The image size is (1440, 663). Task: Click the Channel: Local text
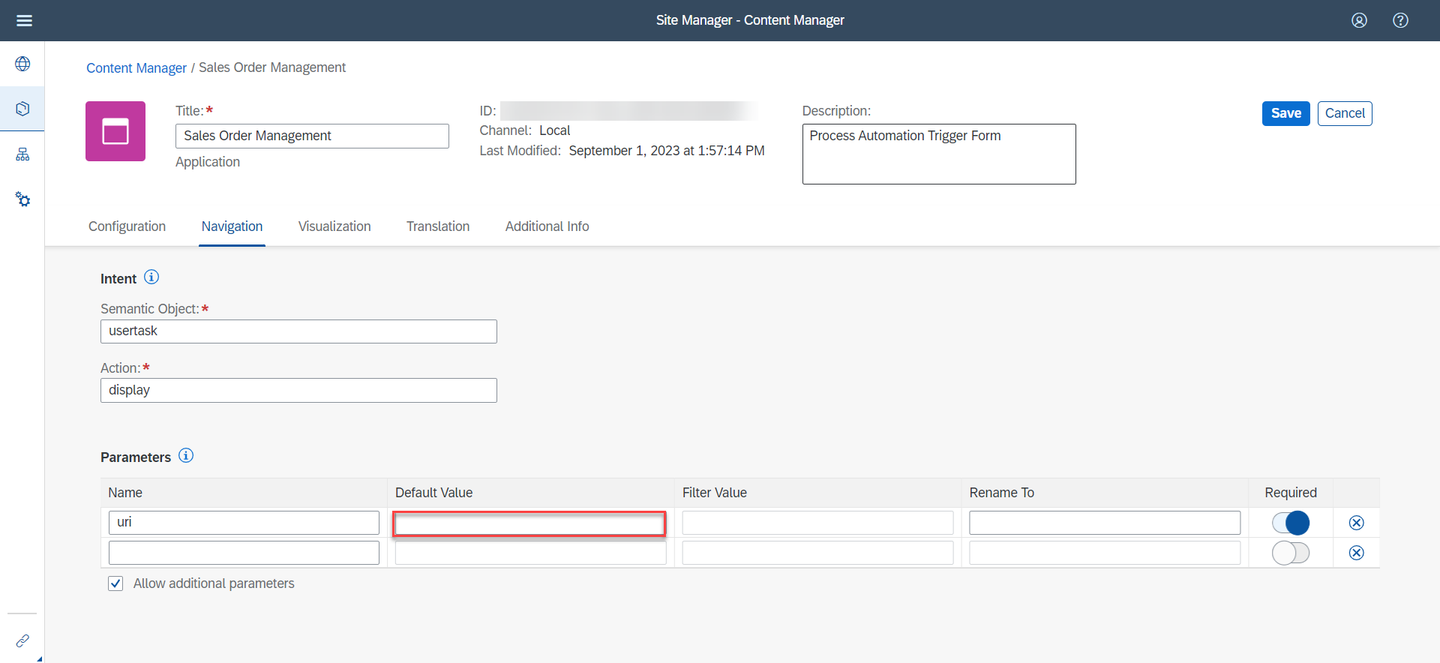click(525, 130)
